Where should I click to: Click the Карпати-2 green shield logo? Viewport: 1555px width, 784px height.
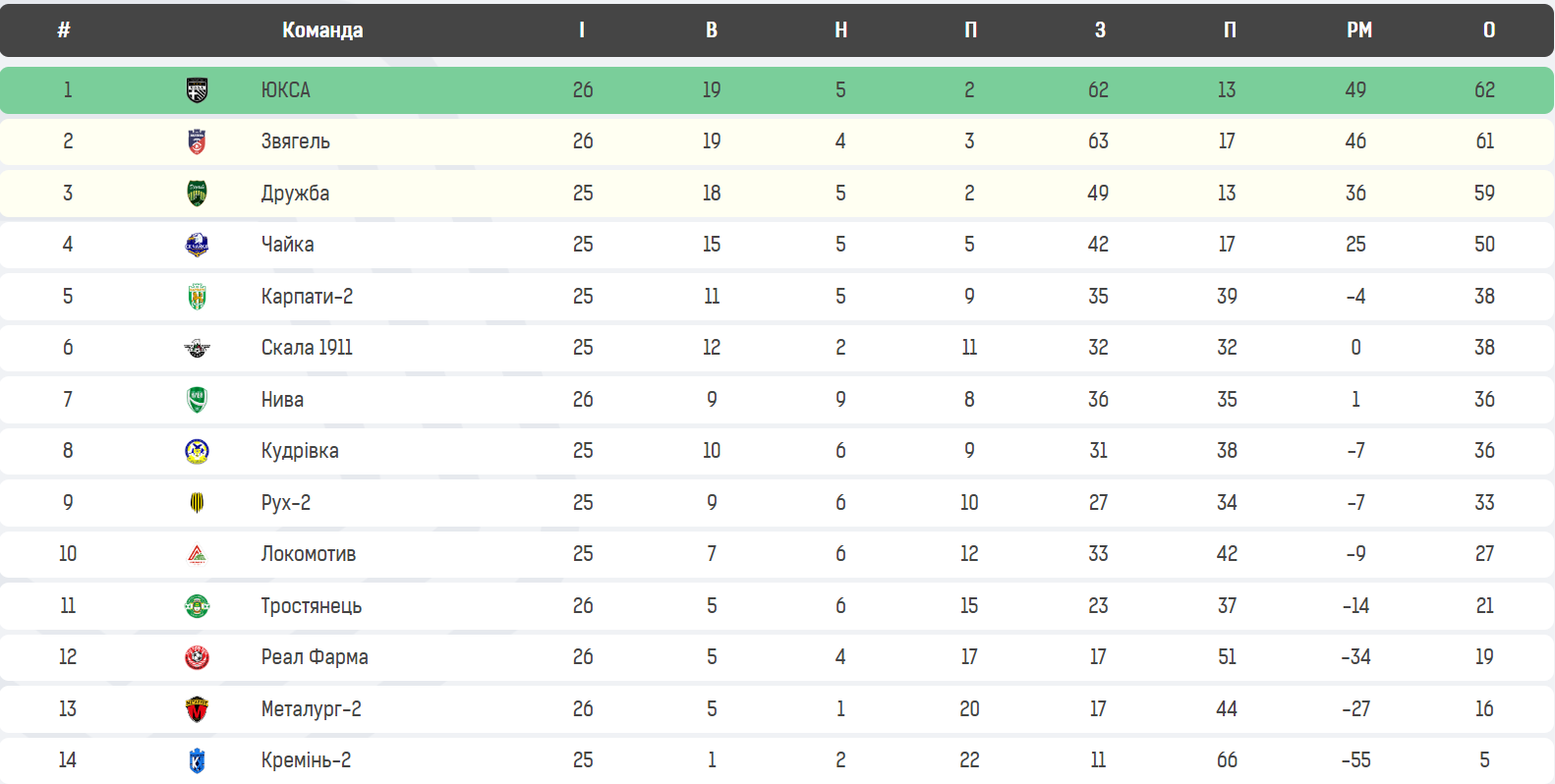point(197,297)
